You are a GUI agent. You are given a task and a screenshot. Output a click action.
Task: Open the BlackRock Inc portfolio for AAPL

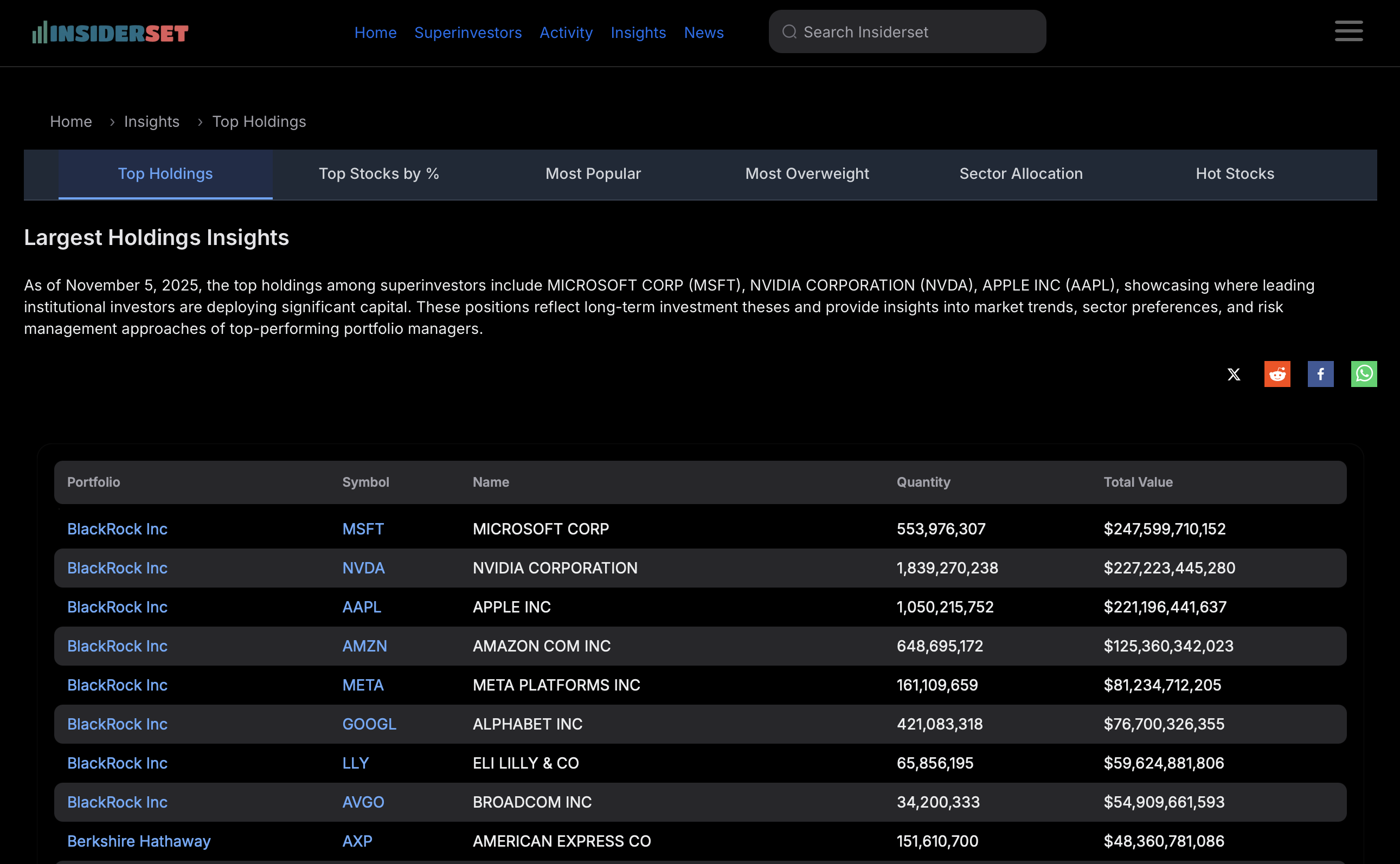tap(117, 607)
